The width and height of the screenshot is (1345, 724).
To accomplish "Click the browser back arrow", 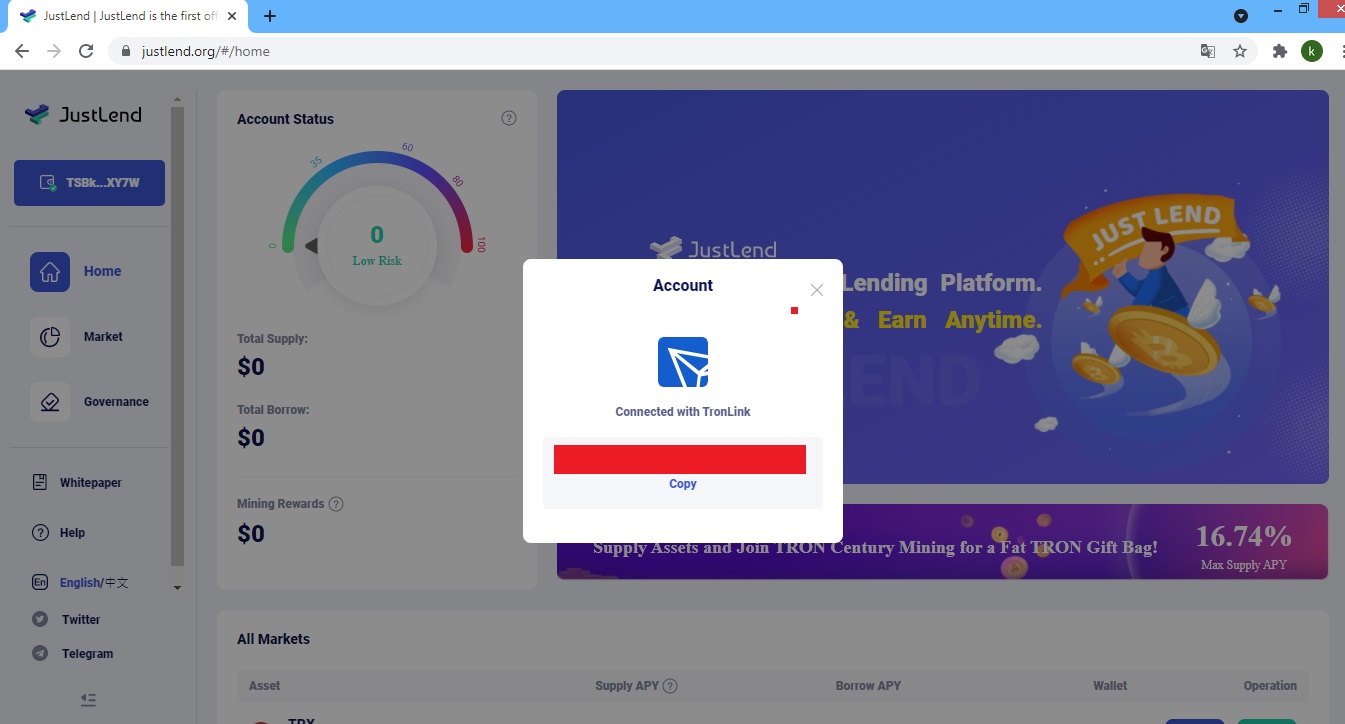I will 22,51.
